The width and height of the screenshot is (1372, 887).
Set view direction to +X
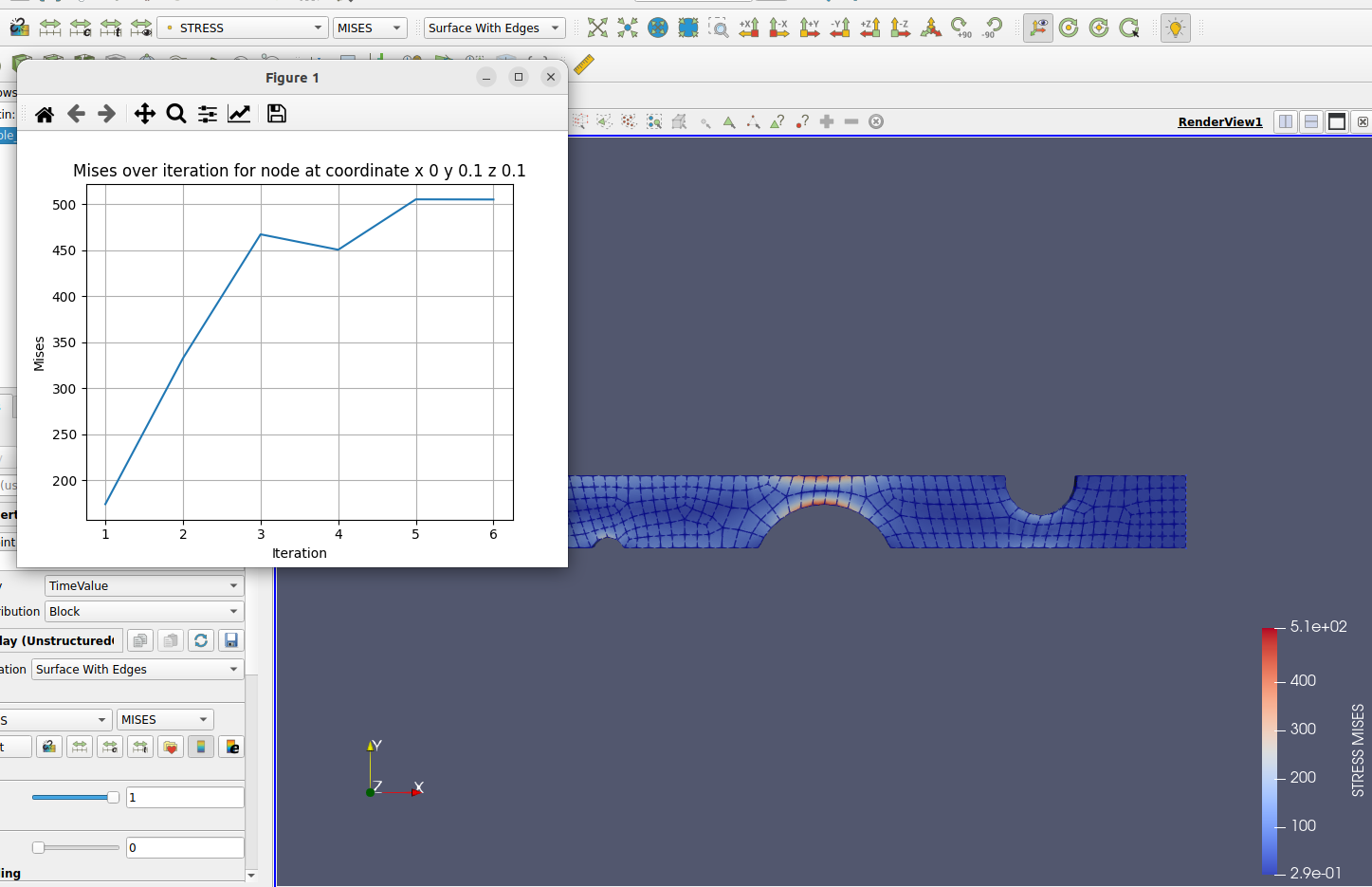pyautogui.click(x=749, y=28)
